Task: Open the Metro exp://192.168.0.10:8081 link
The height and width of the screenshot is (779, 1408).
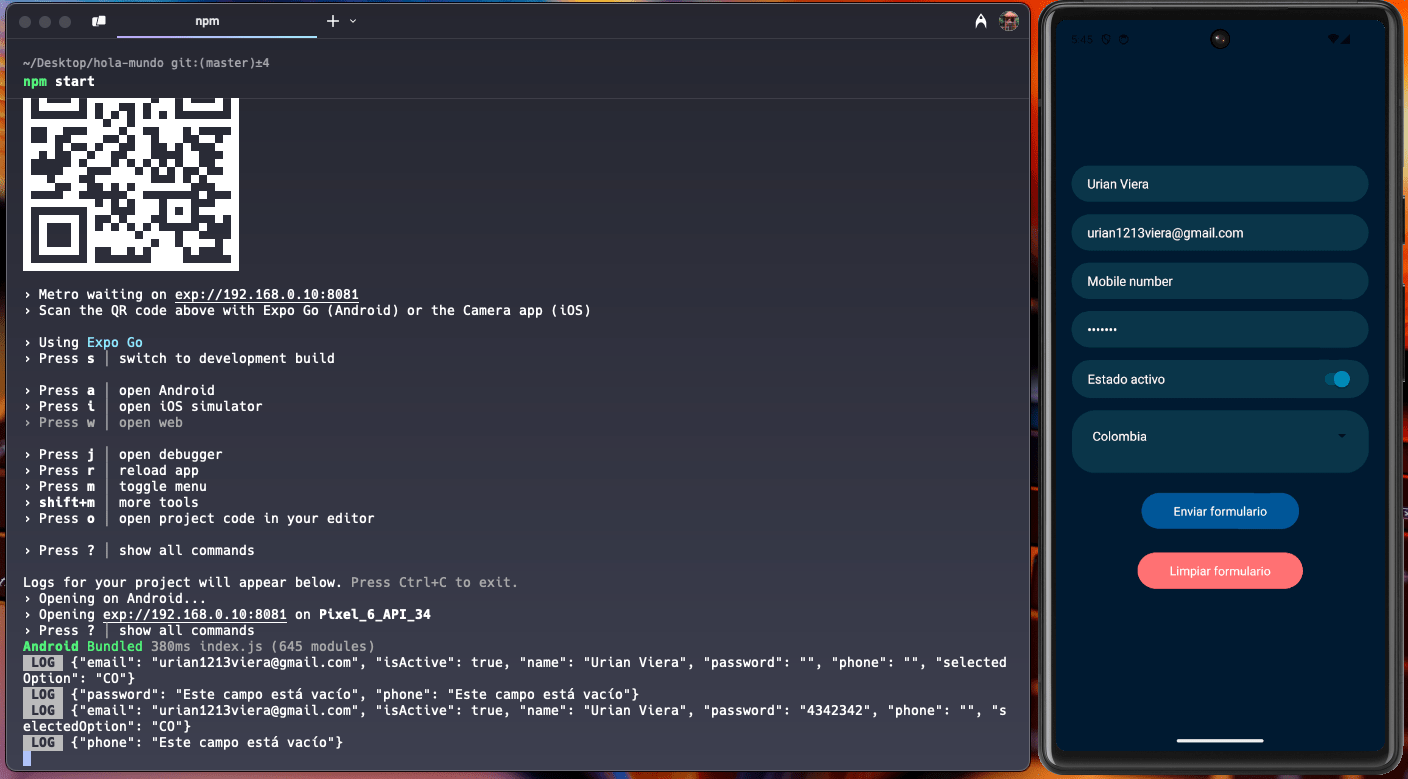Action: [x=267, y=295]
